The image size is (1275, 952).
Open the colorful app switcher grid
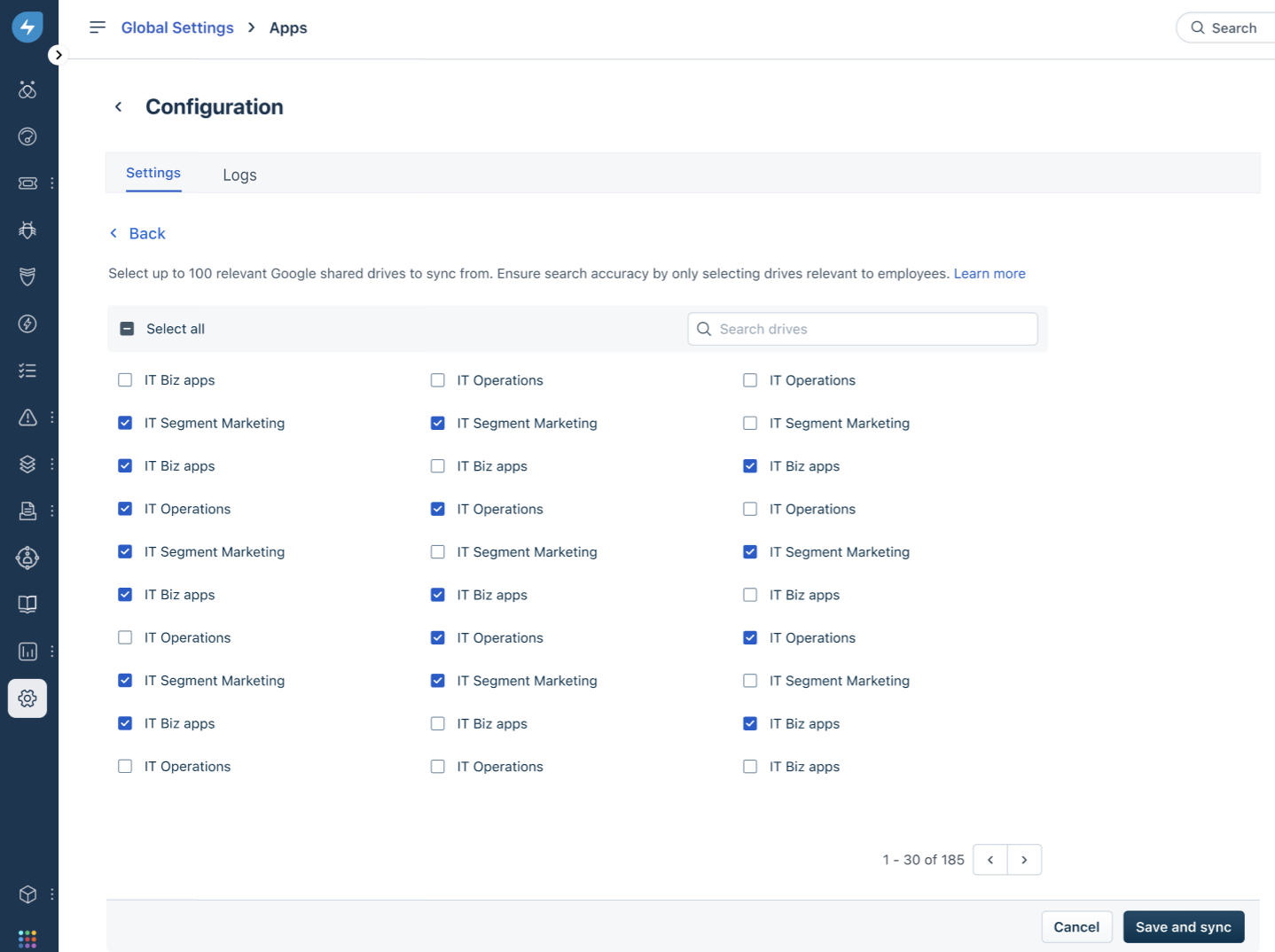(27, 939)
